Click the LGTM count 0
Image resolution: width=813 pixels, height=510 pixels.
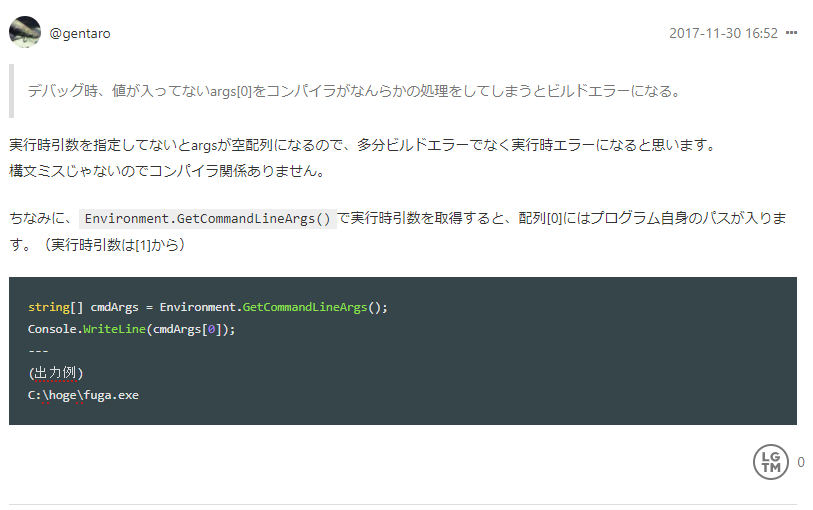click(801, 462)
